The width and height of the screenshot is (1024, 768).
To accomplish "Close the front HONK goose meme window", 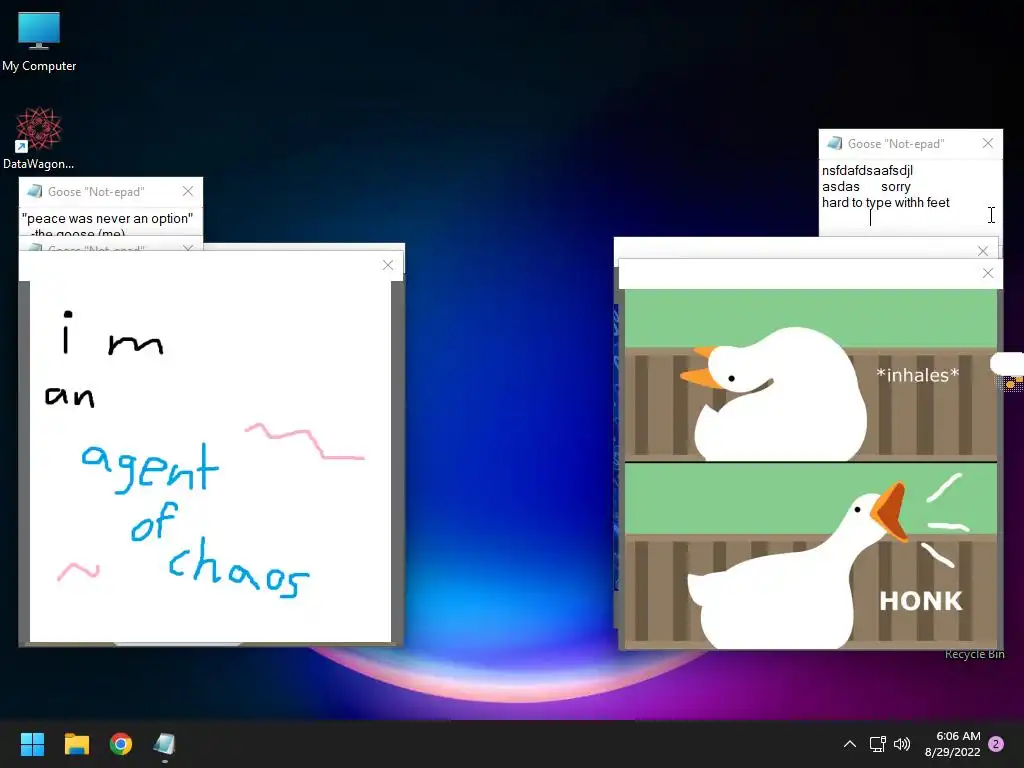I will [987, 273].
